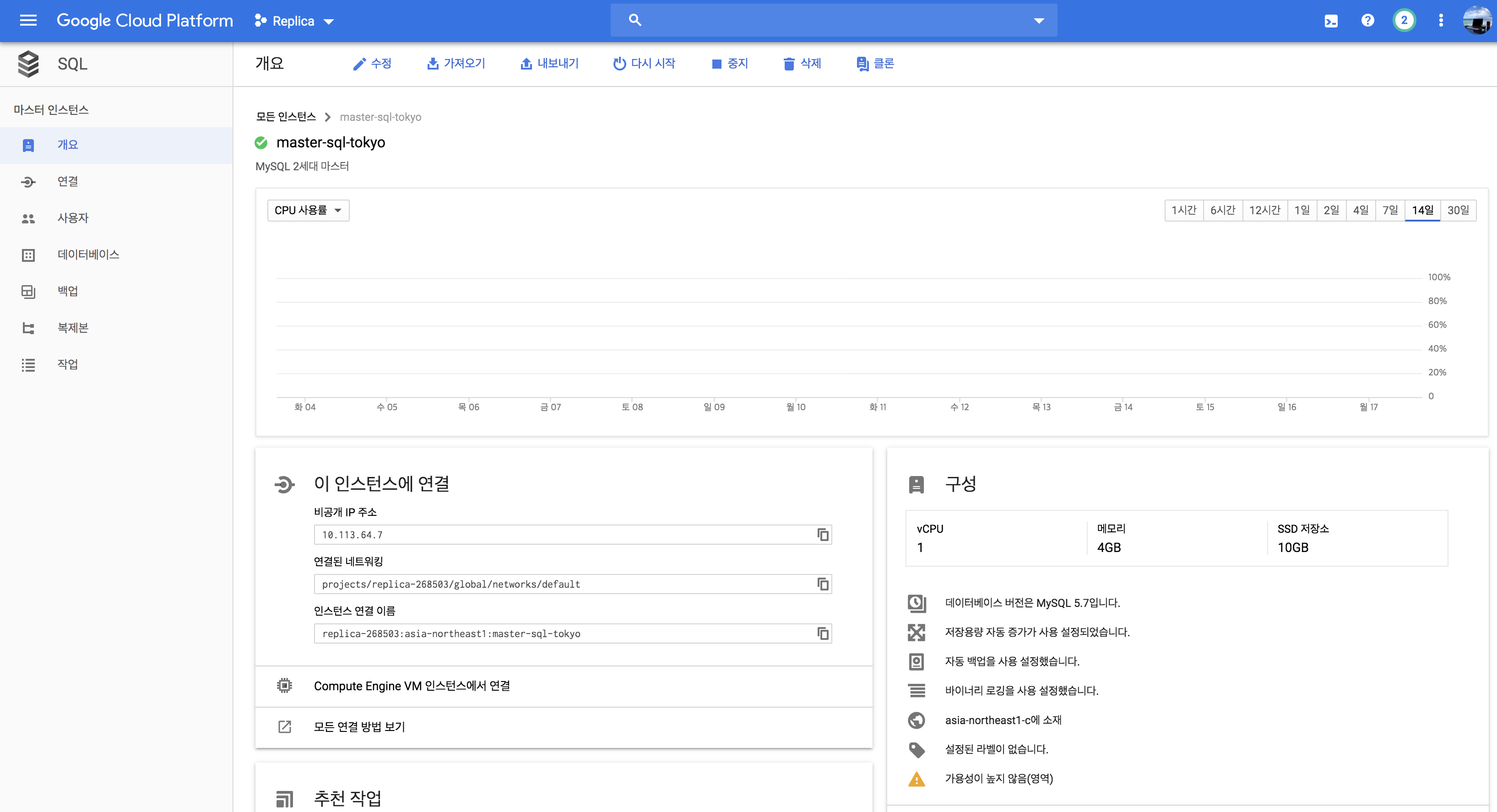
Task: Click 클론 to clone the instance
Action: pyautogui.click(x=875, y=63)
